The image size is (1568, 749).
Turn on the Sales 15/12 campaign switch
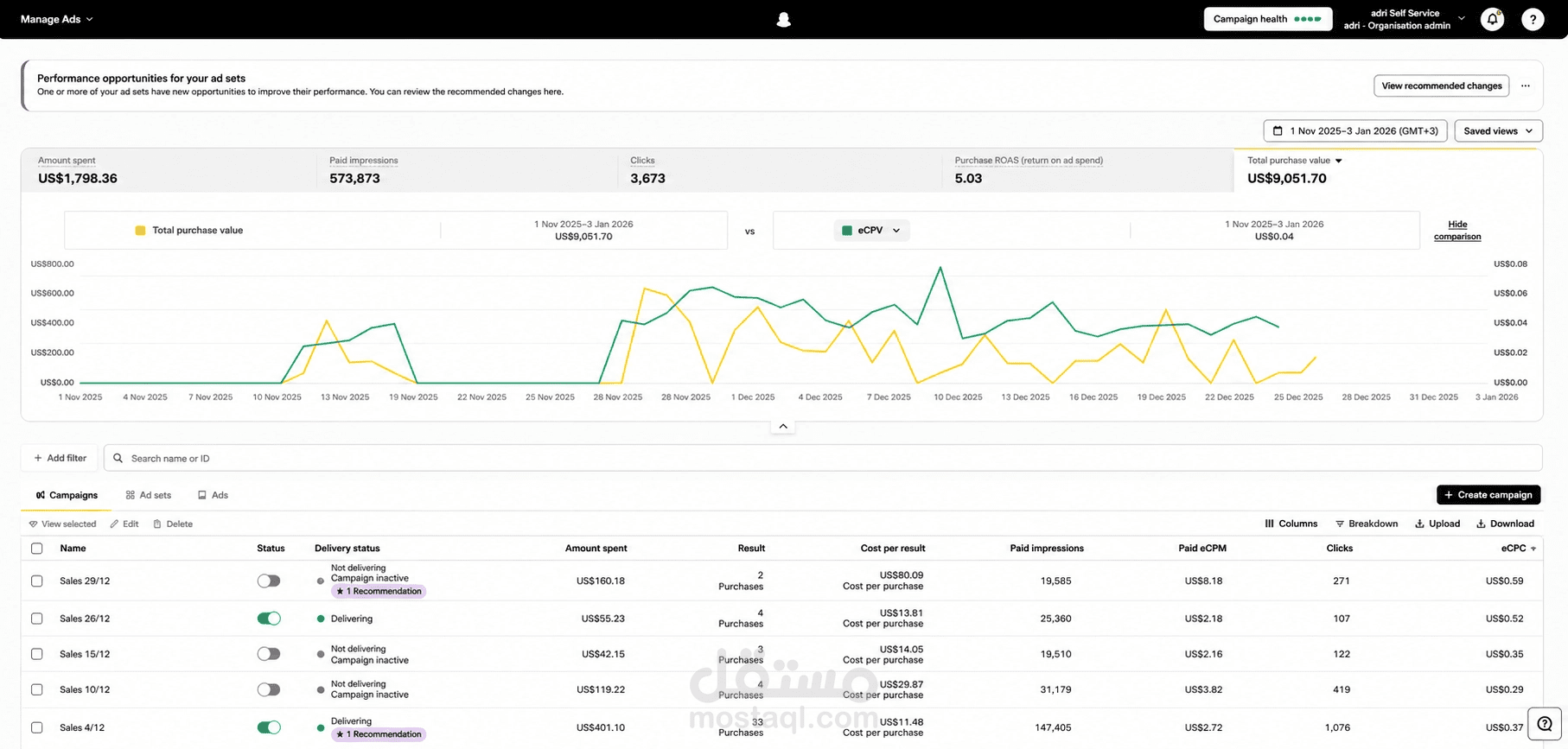[269, 654]
